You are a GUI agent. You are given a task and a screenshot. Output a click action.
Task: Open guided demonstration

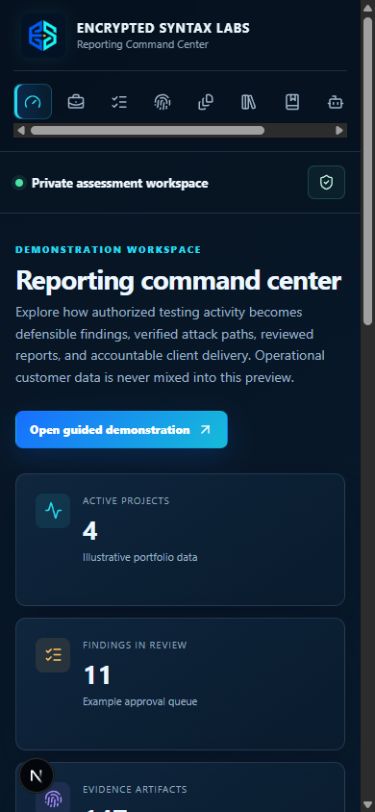121,430
